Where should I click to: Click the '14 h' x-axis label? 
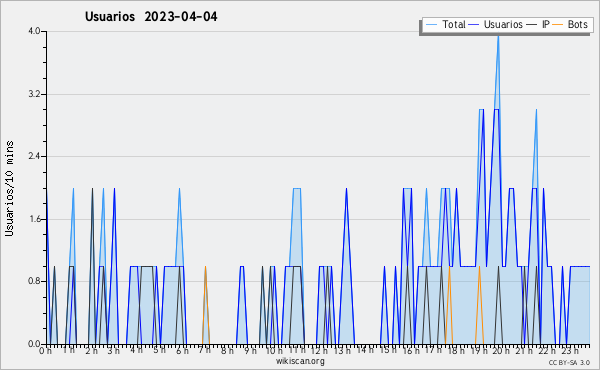click(x=365, y=350)
